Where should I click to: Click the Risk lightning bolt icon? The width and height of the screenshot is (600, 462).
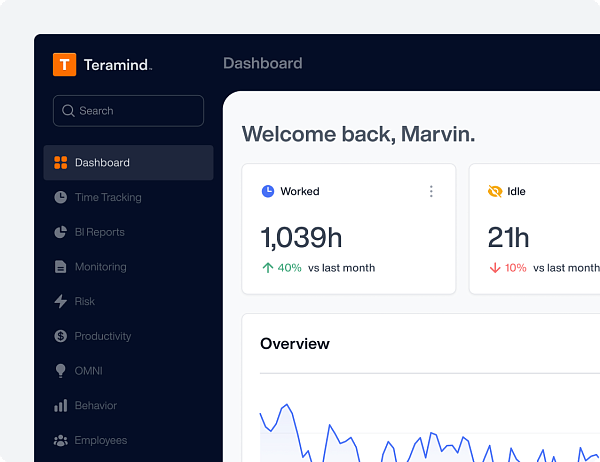click(x=60, y=301)
